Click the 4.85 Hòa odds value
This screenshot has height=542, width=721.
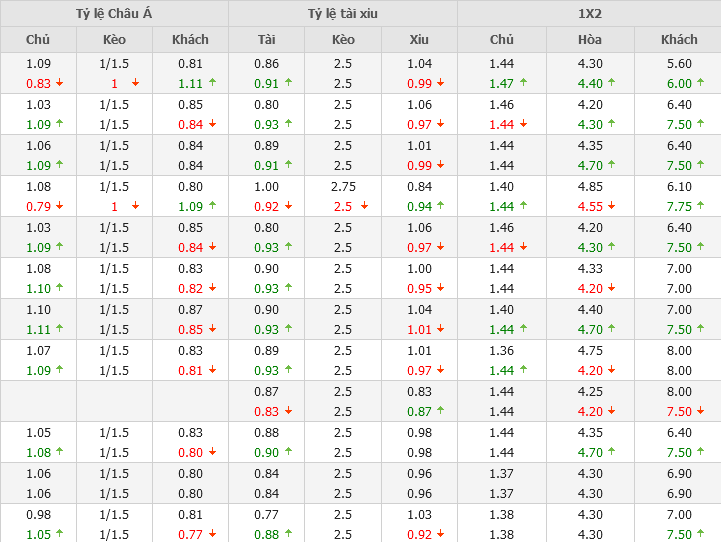pos(590,186)
